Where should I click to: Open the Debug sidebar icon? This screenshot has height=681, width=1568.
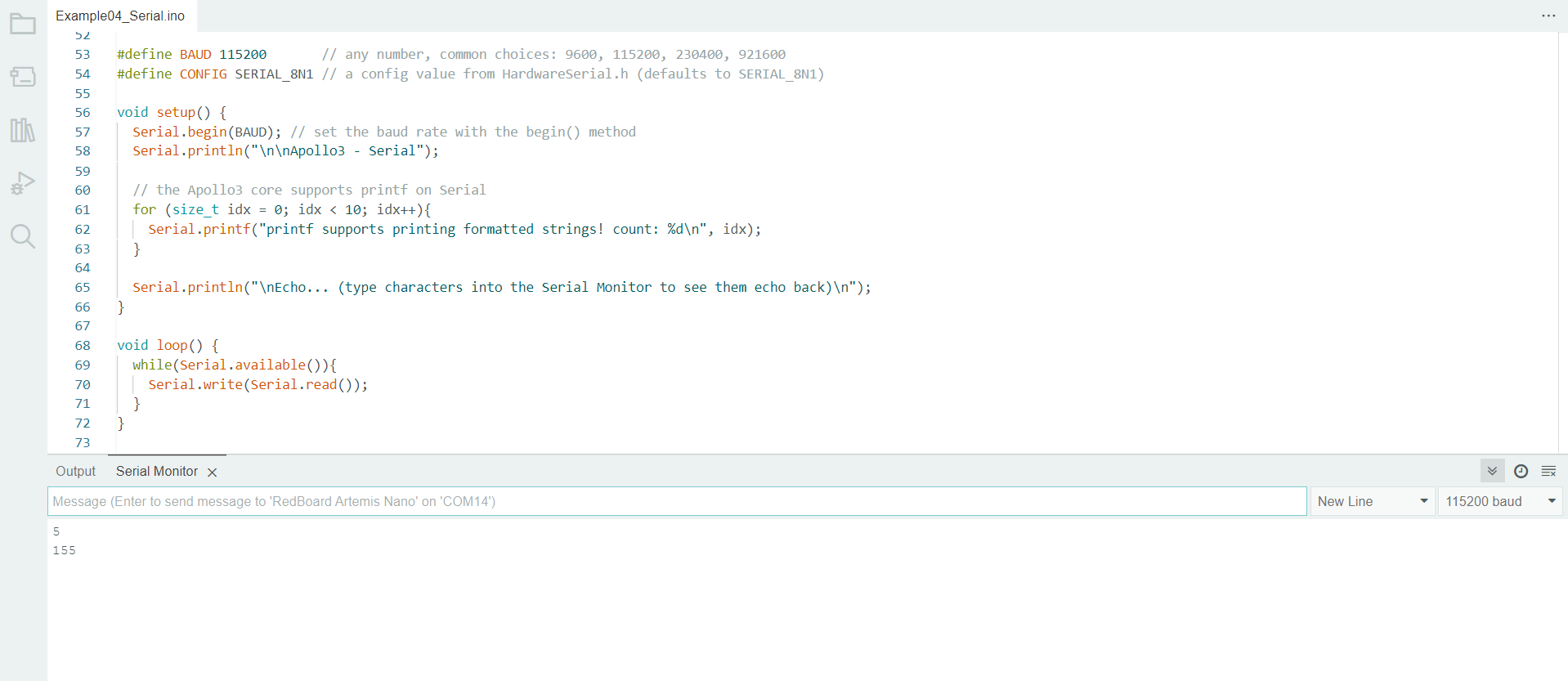coord(23,183)
